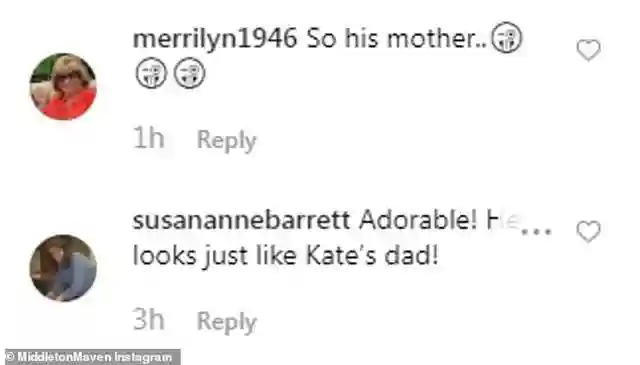
Task: Reply to susanannebarrett's comment
Action: coord(227,322)
